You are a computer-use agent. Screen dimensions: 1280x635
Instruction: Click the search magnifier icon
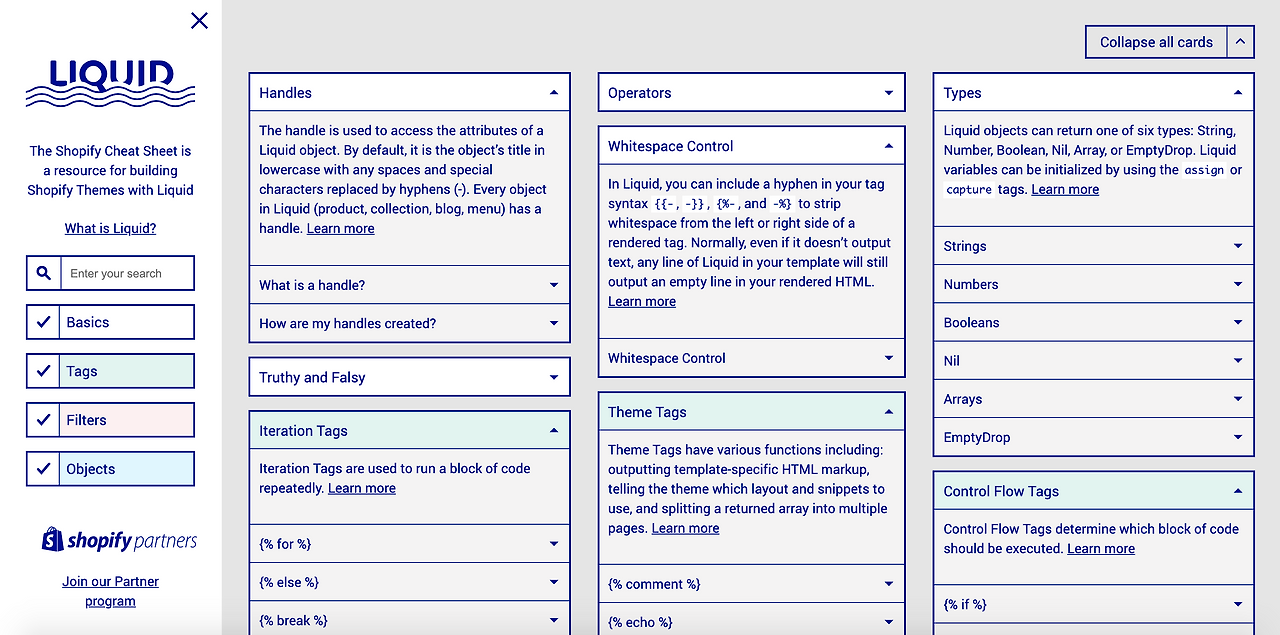(x=44, y=272)
